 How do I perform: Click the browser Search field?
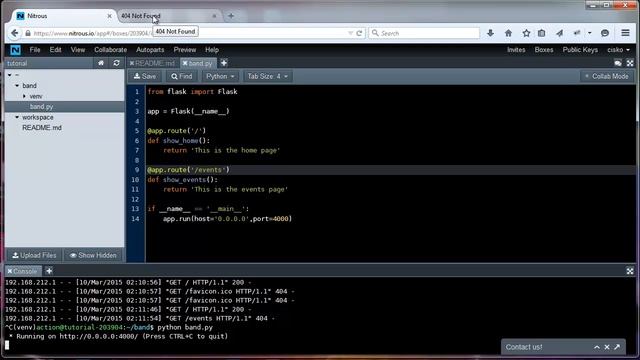(424, 33)
